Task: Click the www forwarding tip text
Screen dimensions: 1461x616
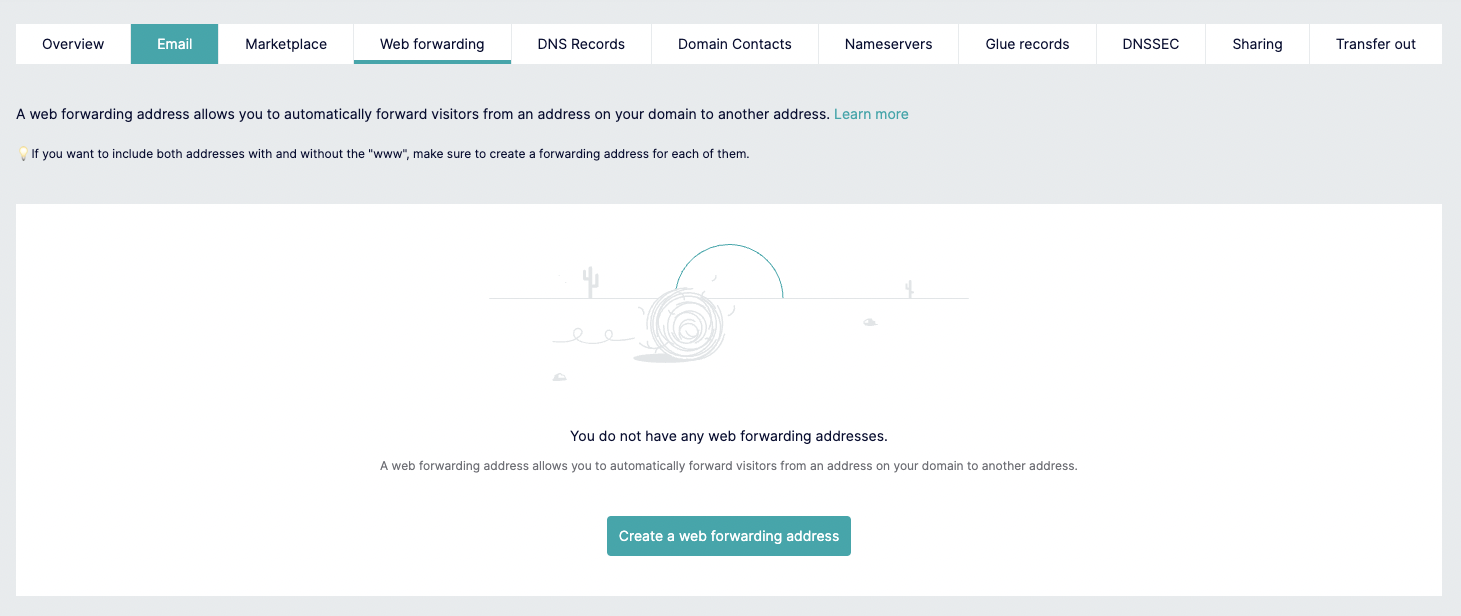Action: point(390,154)
